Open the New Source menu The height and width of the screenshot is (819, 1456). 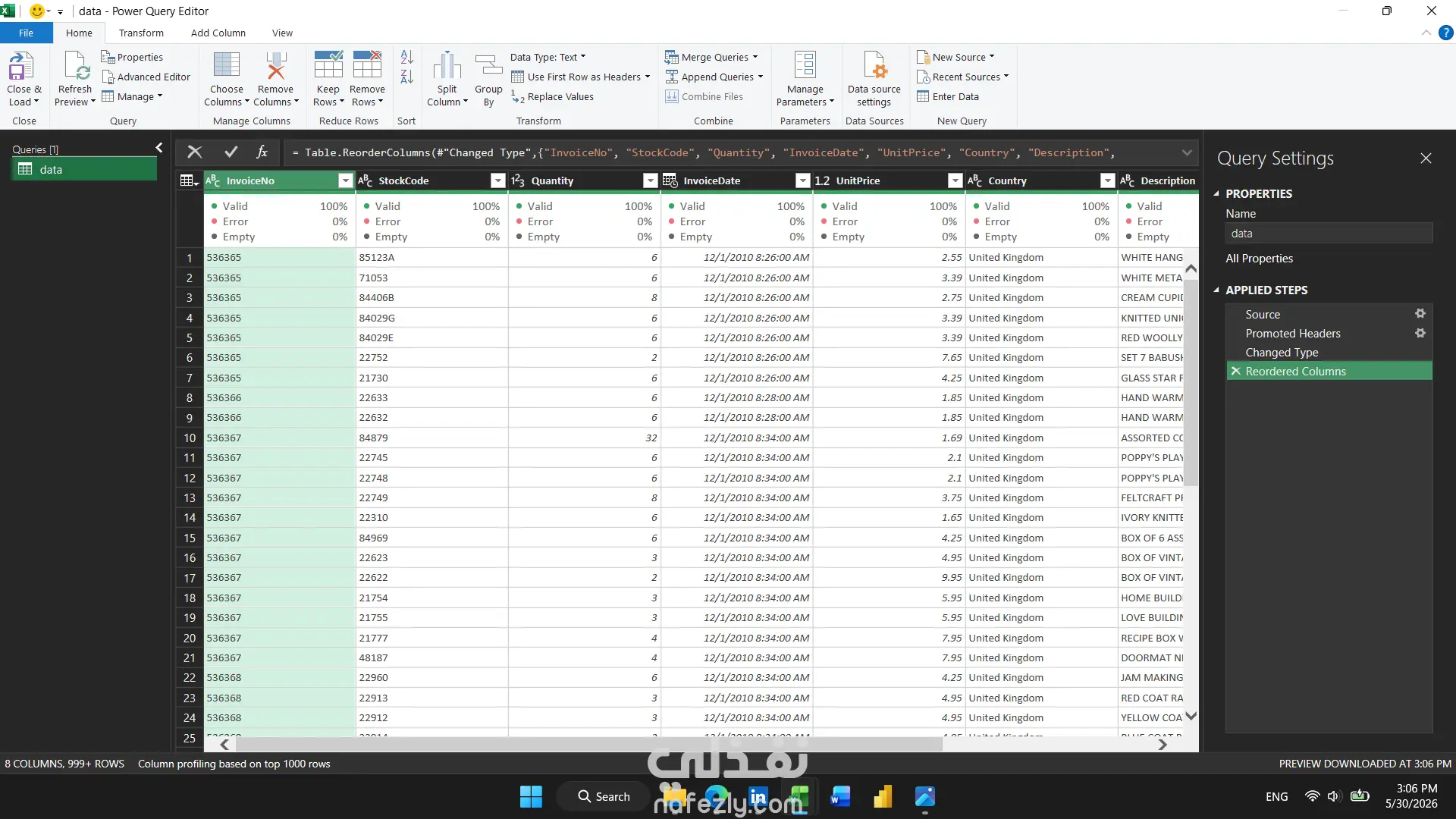click(955, 57)
